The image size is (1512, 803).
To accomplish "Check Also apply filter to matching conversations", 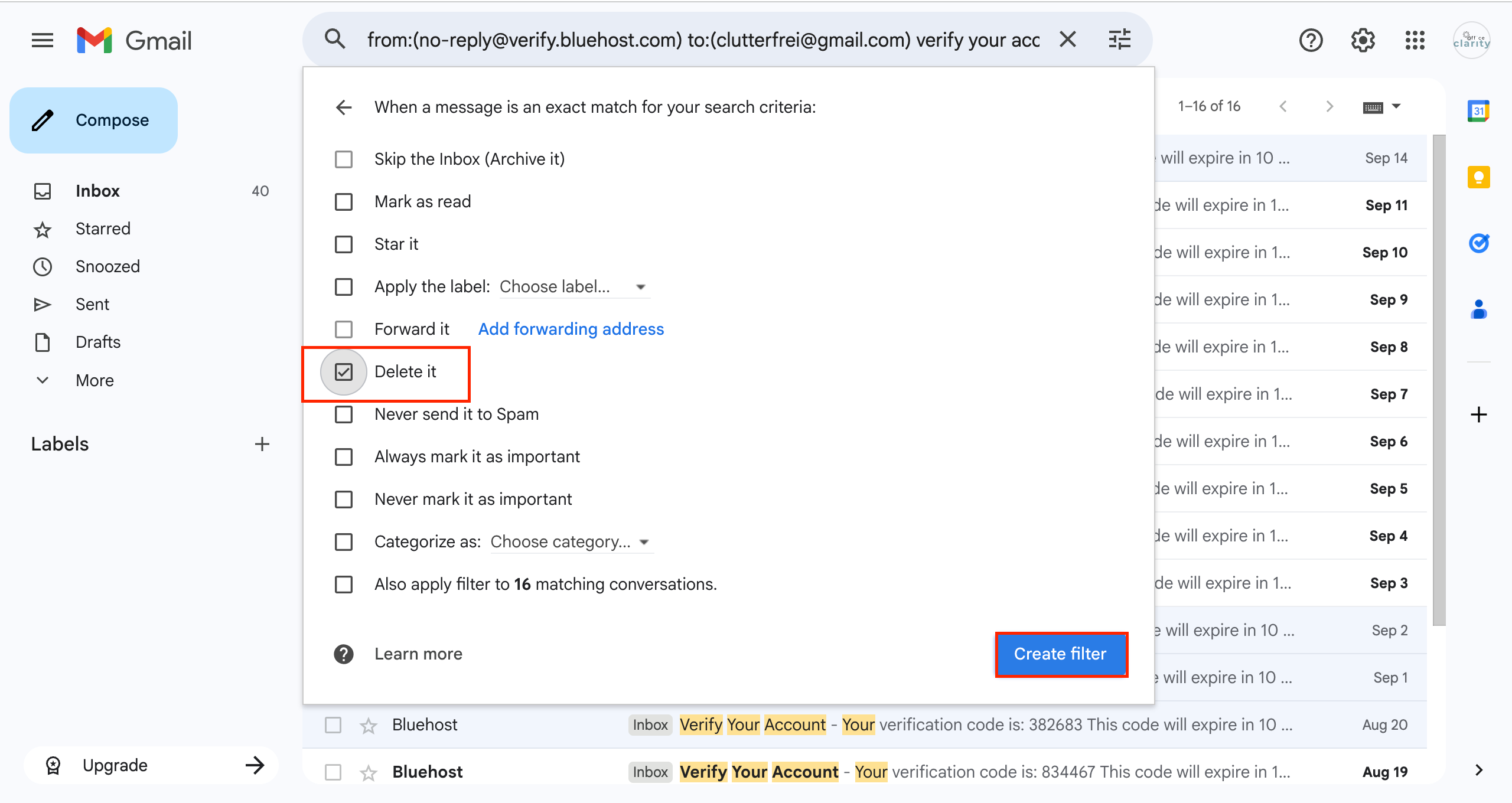I will (344, 585).
